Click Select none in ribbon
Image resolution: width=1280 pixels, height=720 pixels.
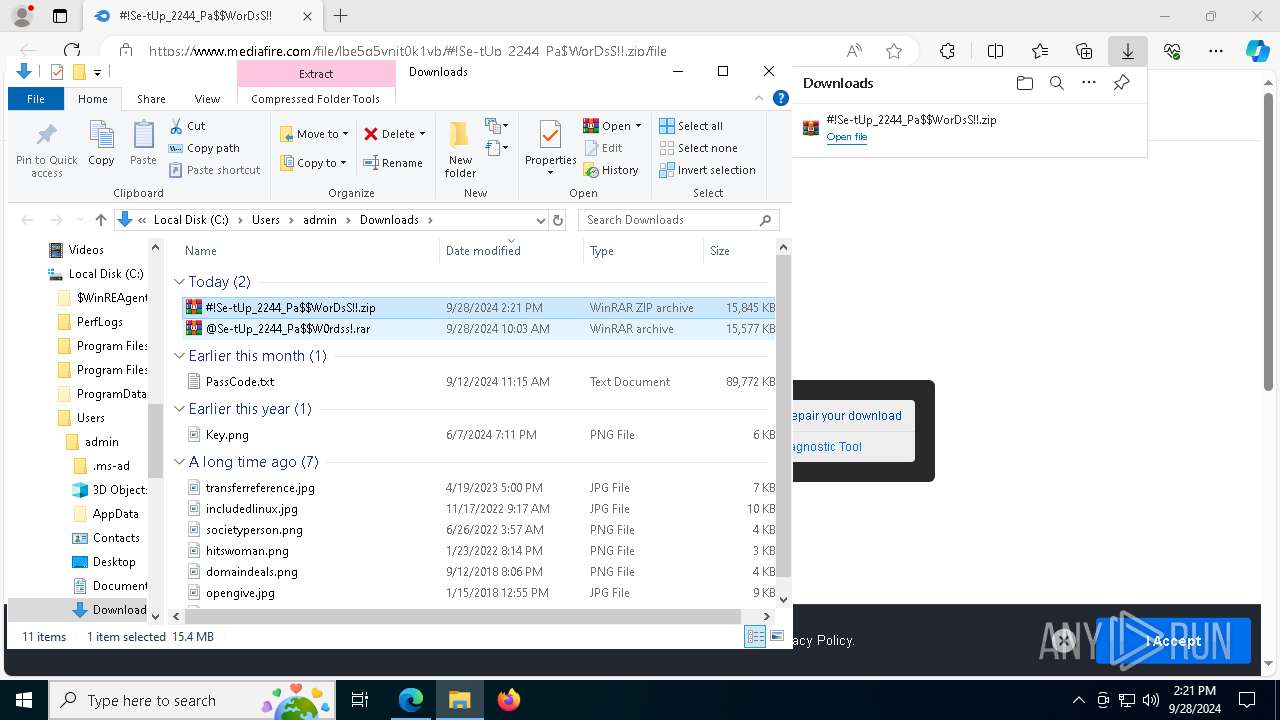tap(698, 148)
